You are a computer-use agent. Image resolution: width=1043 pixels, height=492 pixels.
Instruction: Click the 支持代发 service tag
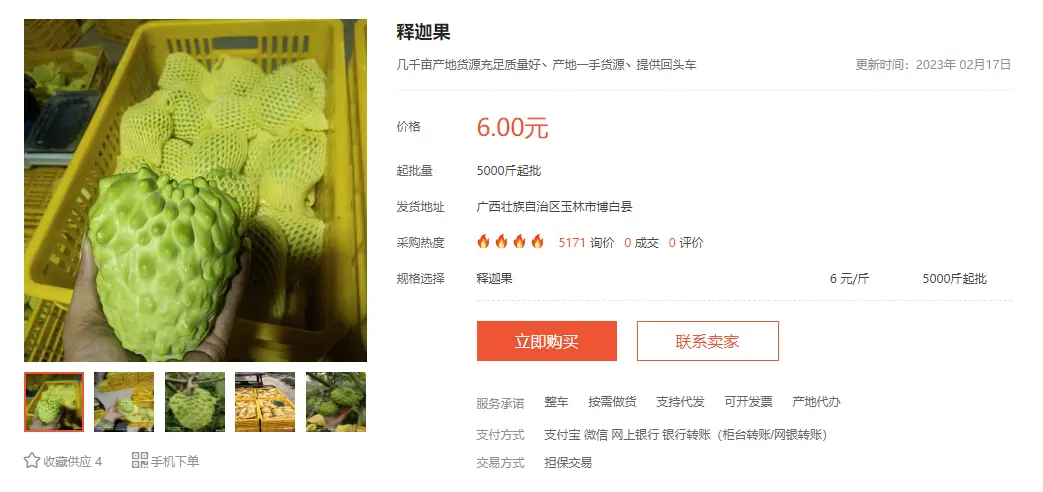[680, 402]
